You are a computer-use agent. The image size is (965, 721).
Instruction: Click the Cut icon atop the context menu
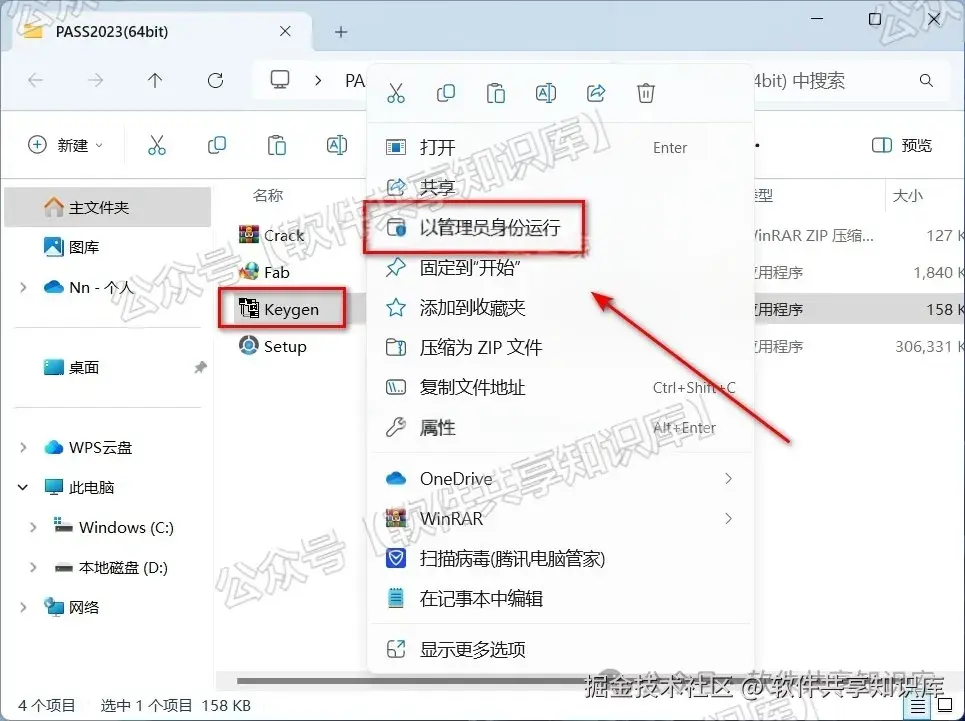pos(396,92)
